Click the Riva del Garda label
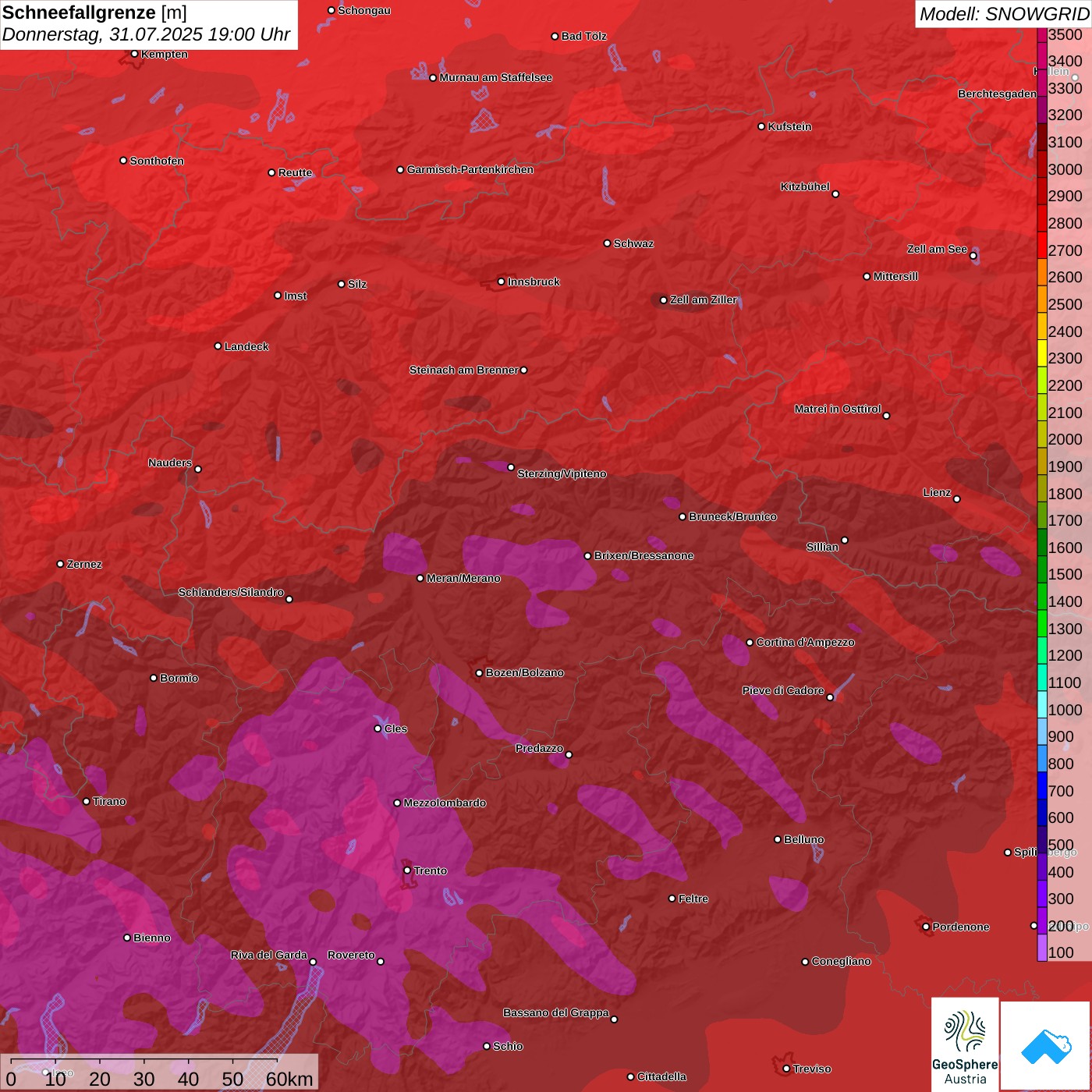Viewport: 1092px width, 1092px height. pos(268,955)
